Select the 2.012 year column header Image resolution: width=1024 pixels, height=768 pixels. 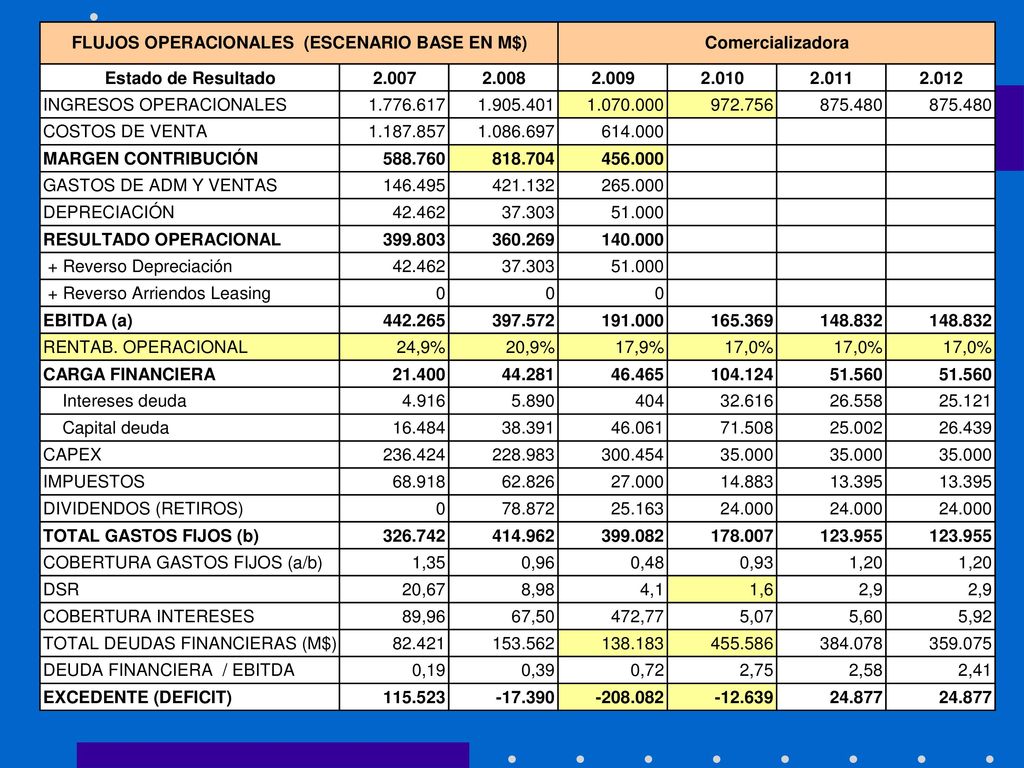coord(940,78)
